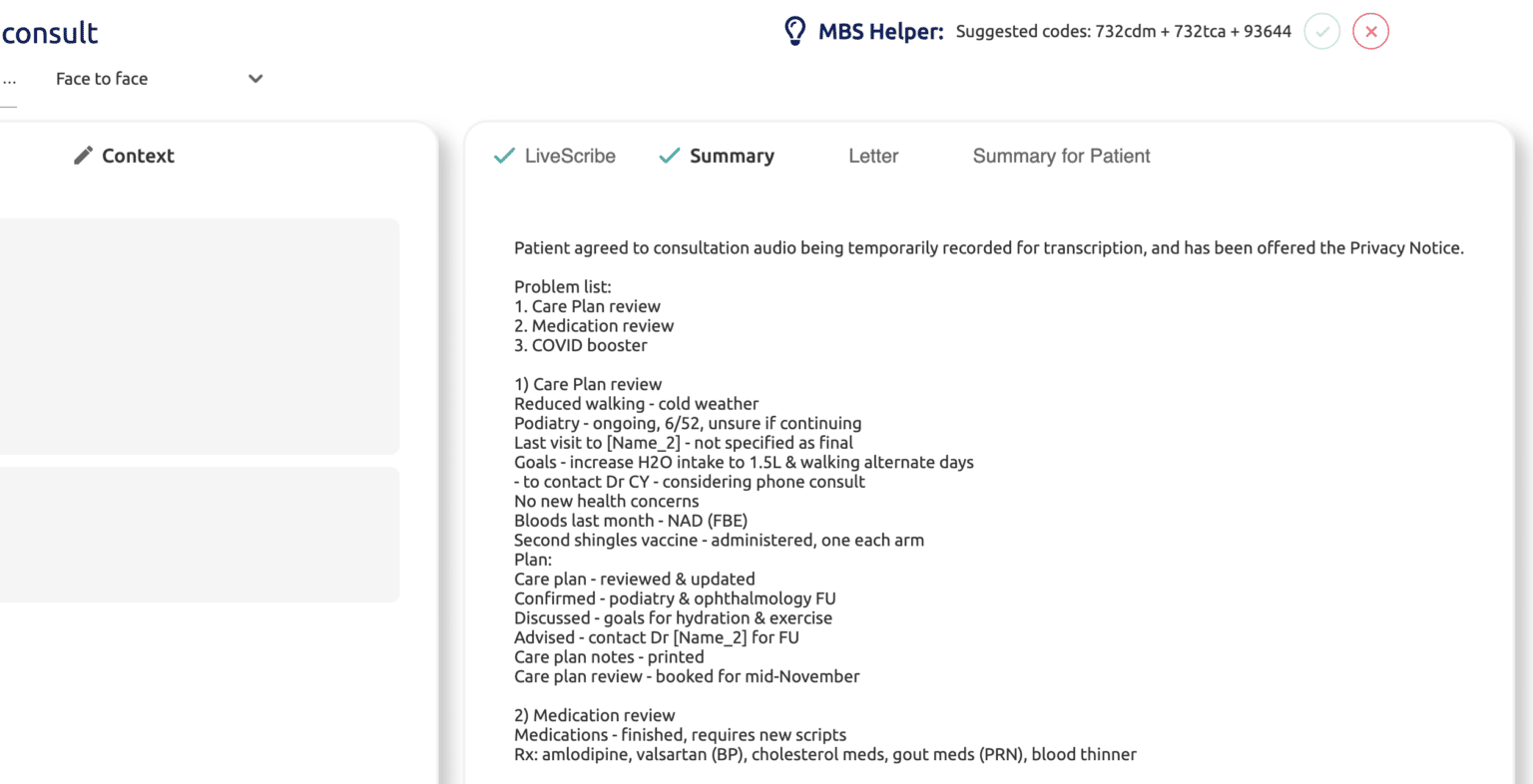Click the MBS Helper lightbulb icon
Viewport: 1533px width, 784px height.
coord(794,31)
